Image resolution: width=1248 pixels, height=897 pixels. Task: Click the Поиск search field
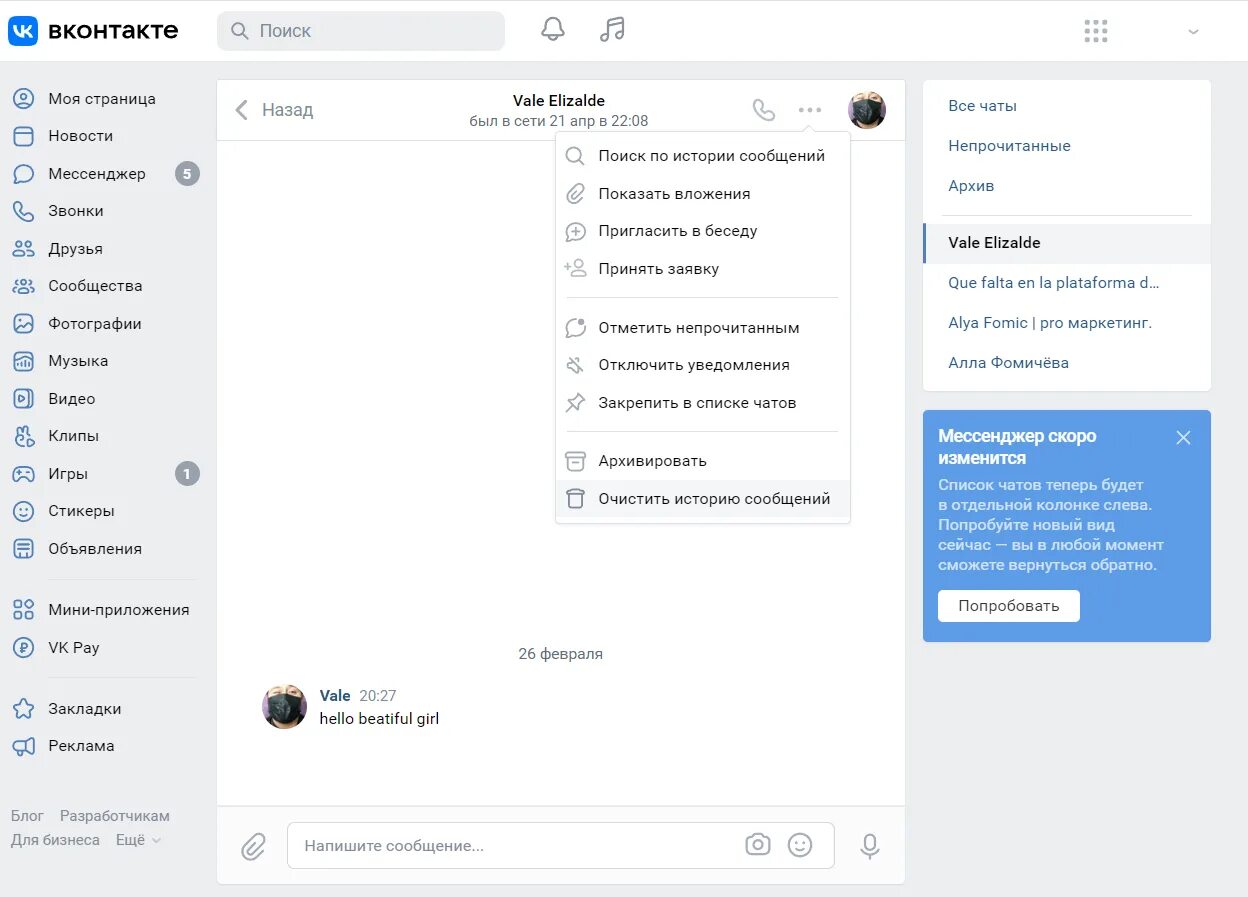[x=361, y=31]
